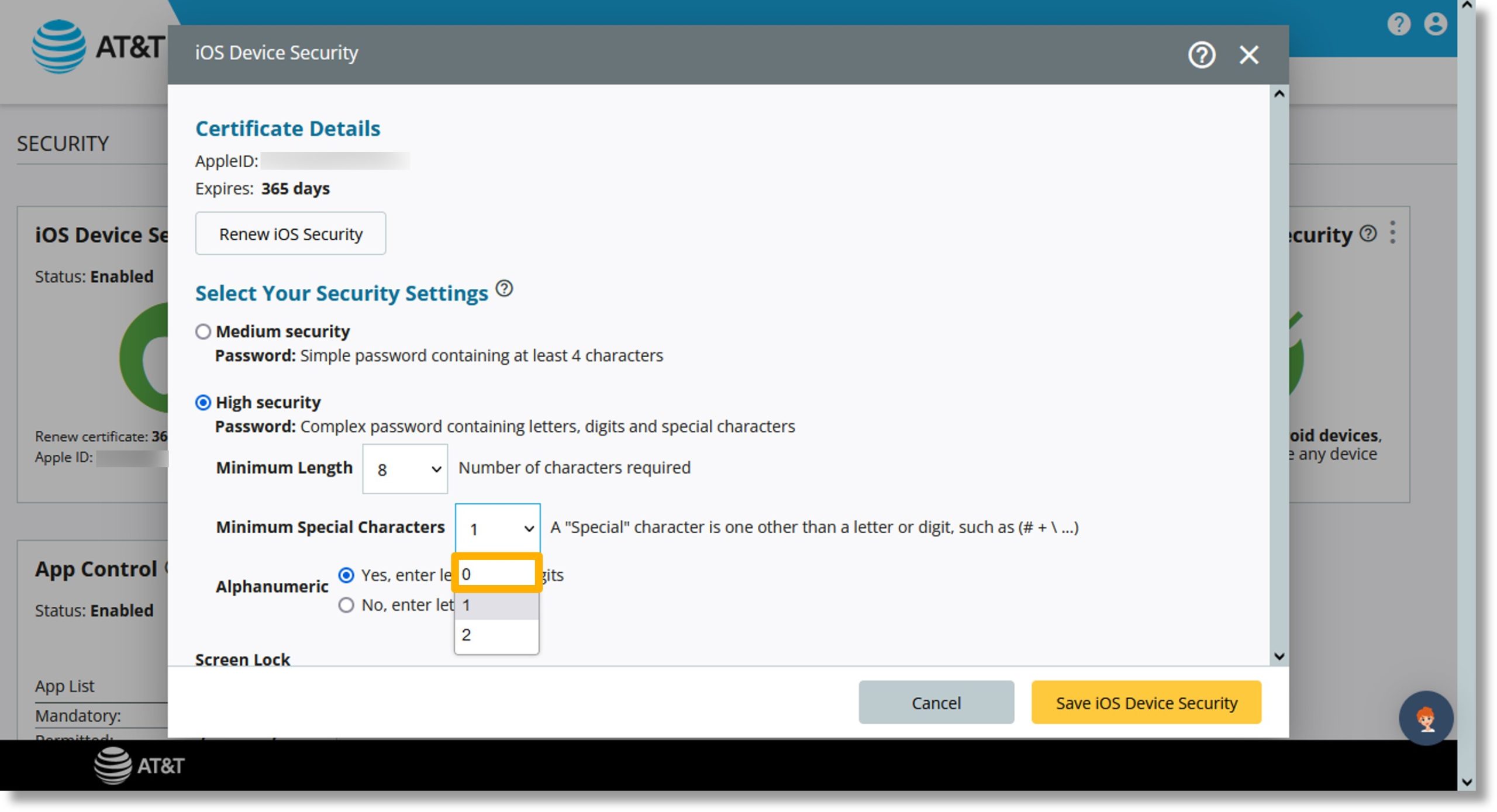The width and height of the screenshot is (1497, 812).
Task: Click Save iOS Device Security button
Action: [x=1149, y=703]
